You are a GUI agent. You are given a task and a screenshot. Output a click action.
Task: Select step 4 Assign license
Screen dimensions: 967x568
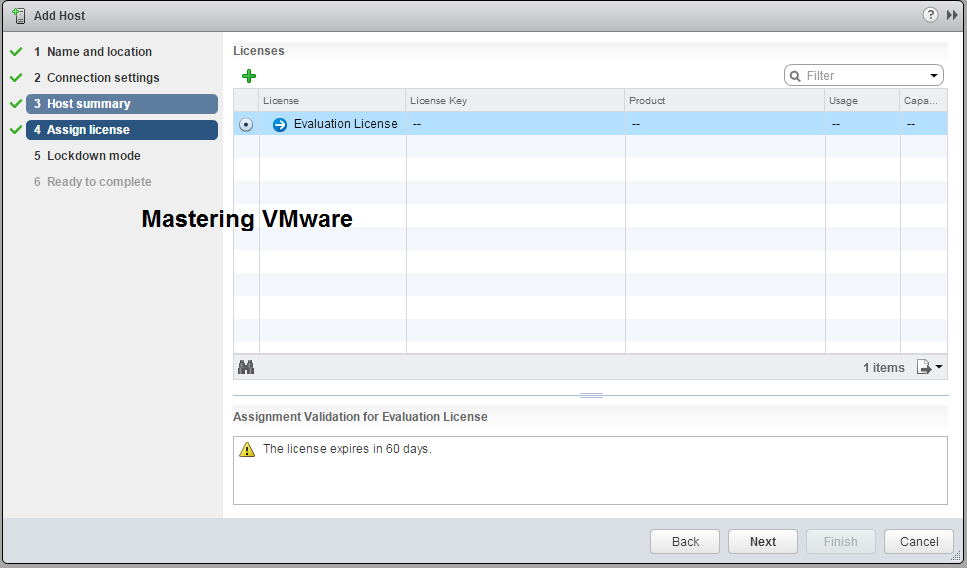point(121,130)
